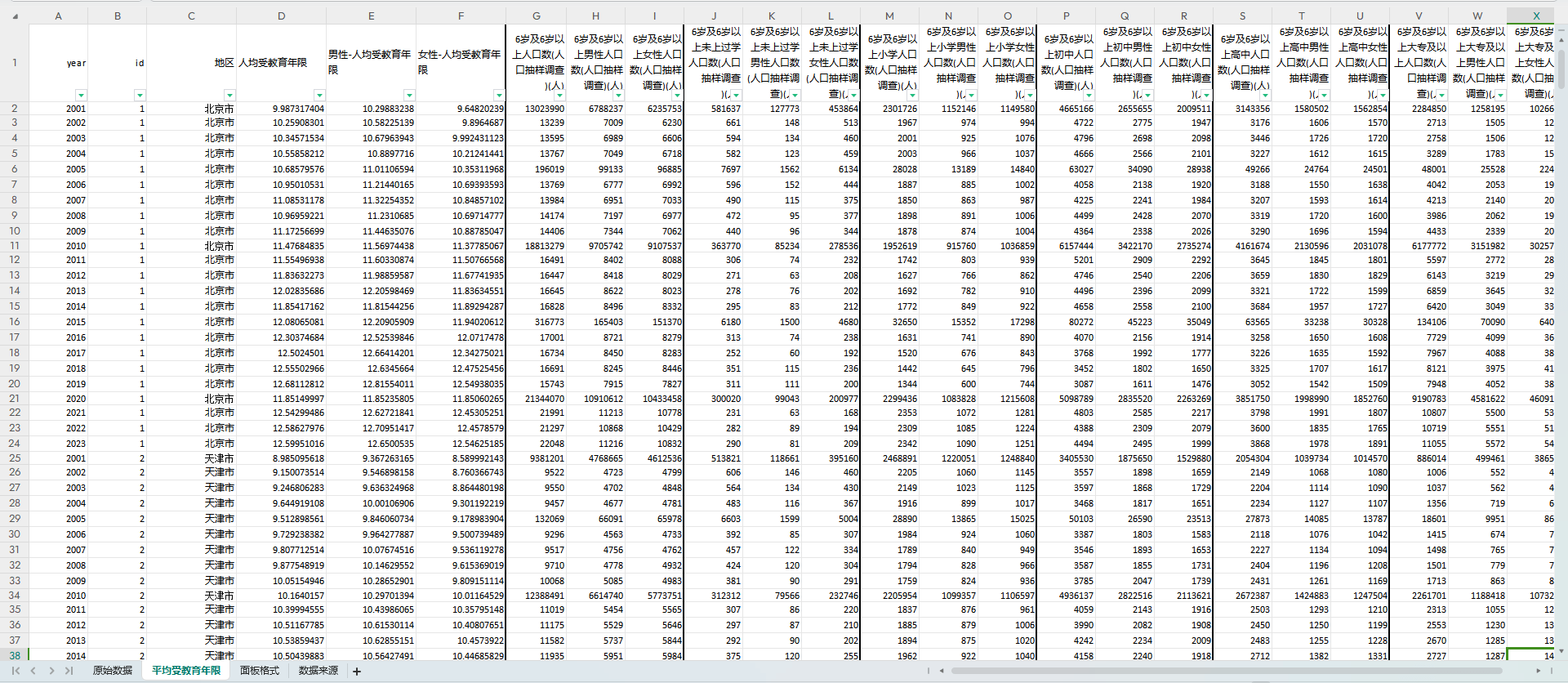Select 北京市 cell in row 2
Viewport: 1568px width, 683px height.
191,109
